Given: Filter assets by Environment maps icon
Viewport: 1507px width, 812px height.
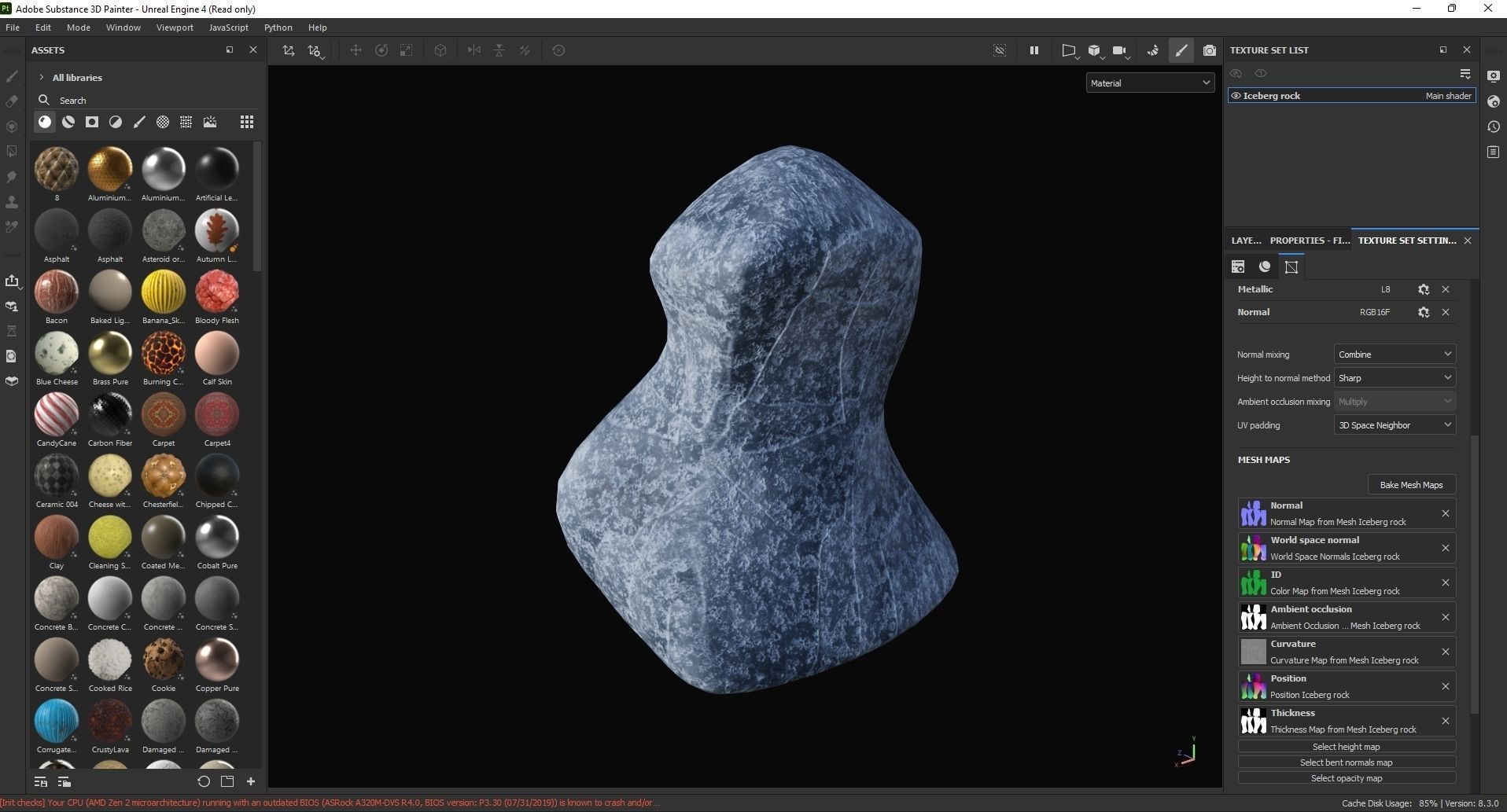Looking at the screenshot, I should (210, 122).
